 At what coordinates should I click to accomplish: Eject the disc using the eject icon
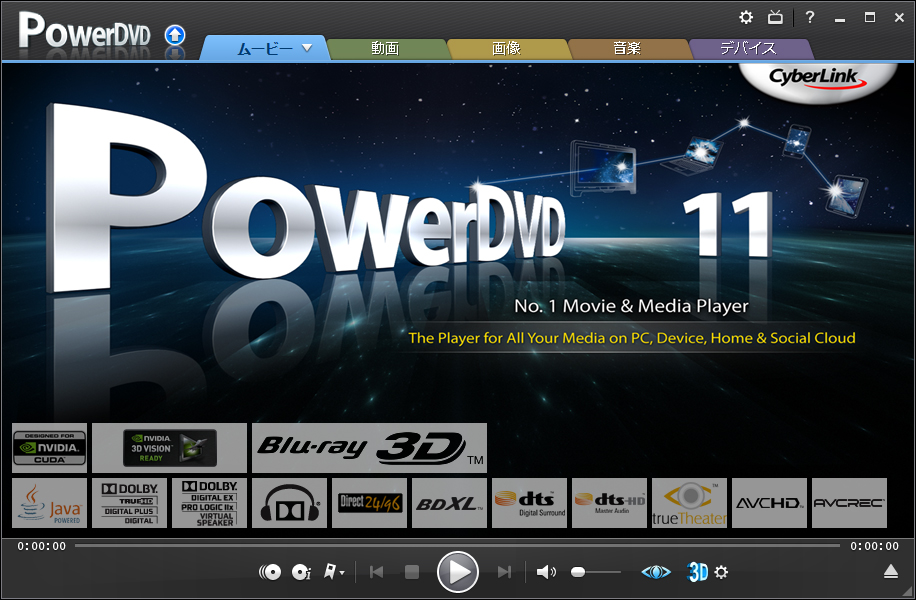pyautogui.click(x=890, y=571)
